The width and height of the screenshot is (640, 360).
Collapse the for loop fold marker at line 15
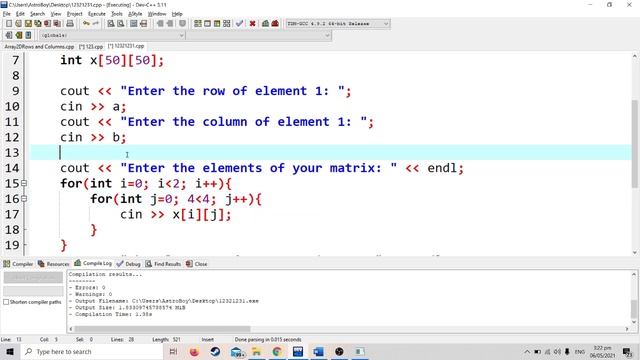(x=24, y=184)
